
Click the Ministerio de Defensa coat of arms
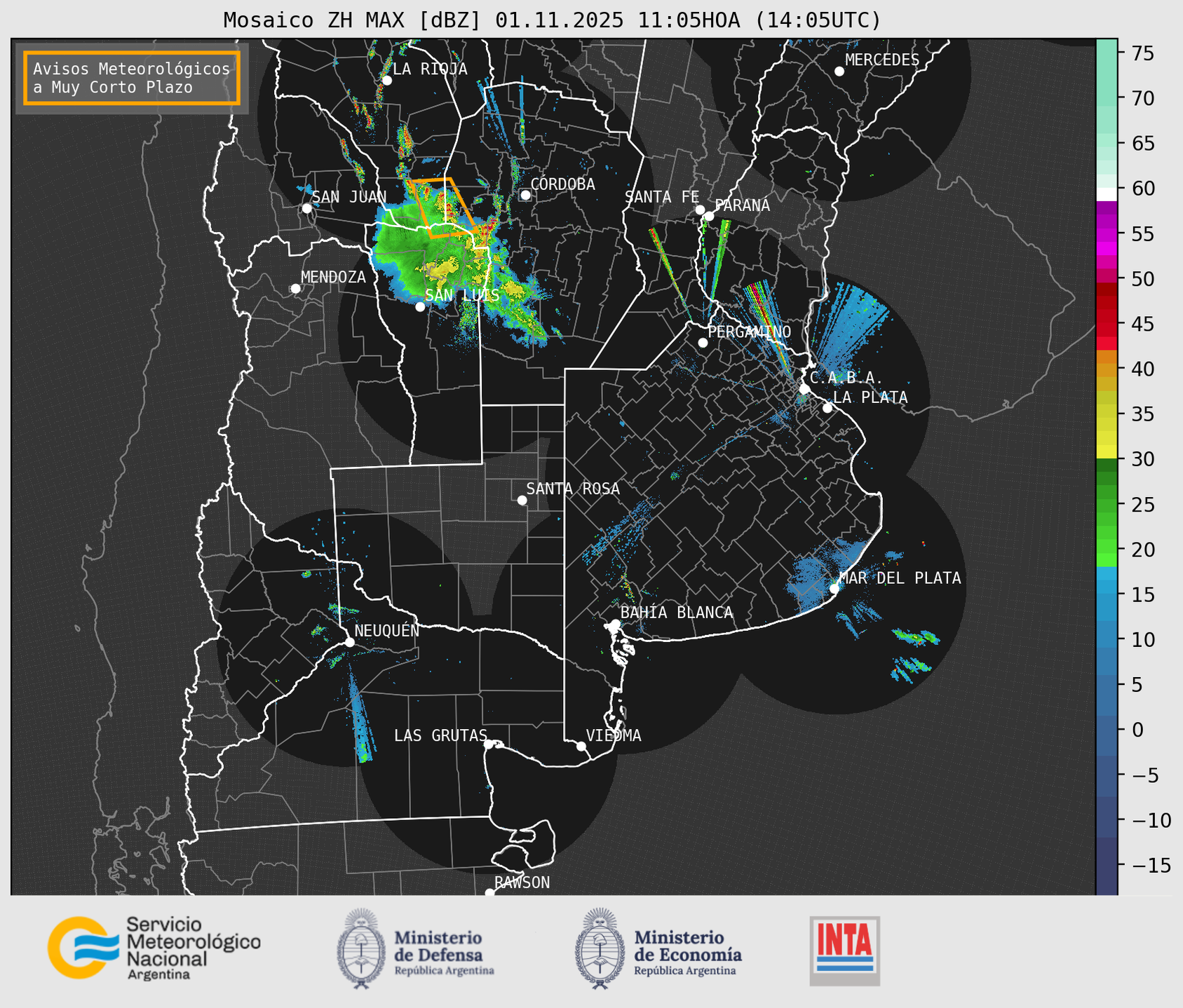tap(361, 948)
